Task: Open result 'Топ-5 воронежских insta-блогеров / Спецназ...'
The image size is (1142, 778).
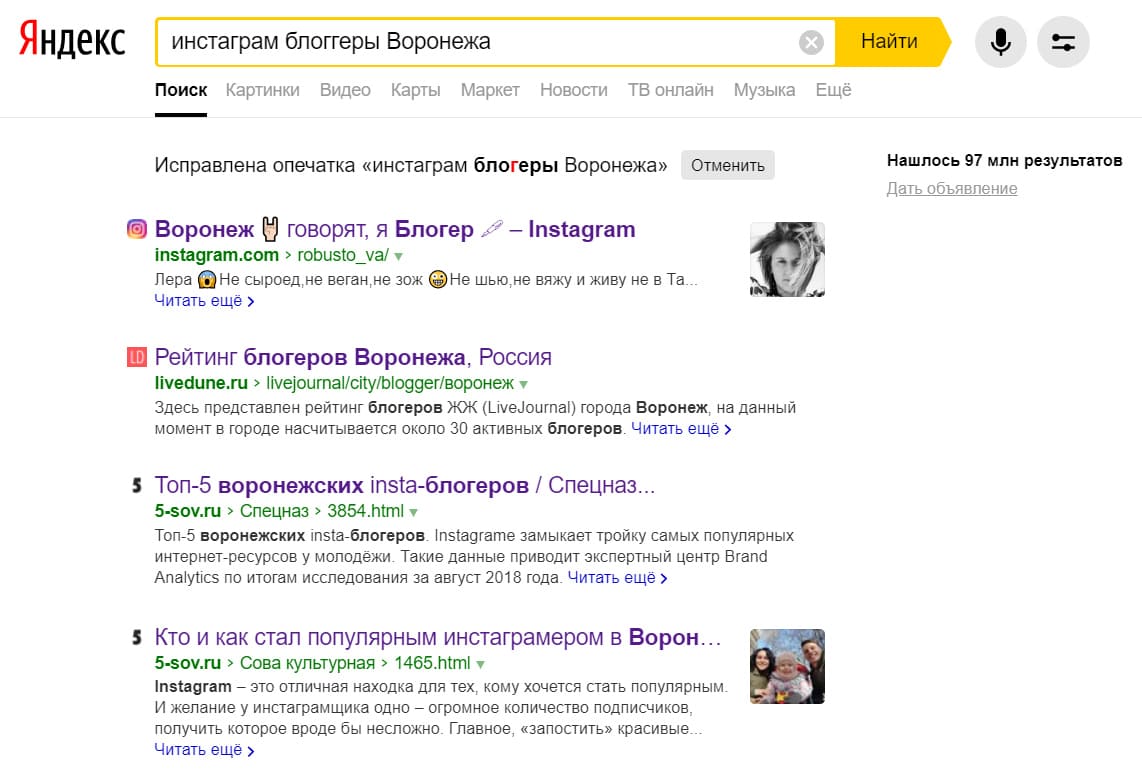Action: point(405,486)
